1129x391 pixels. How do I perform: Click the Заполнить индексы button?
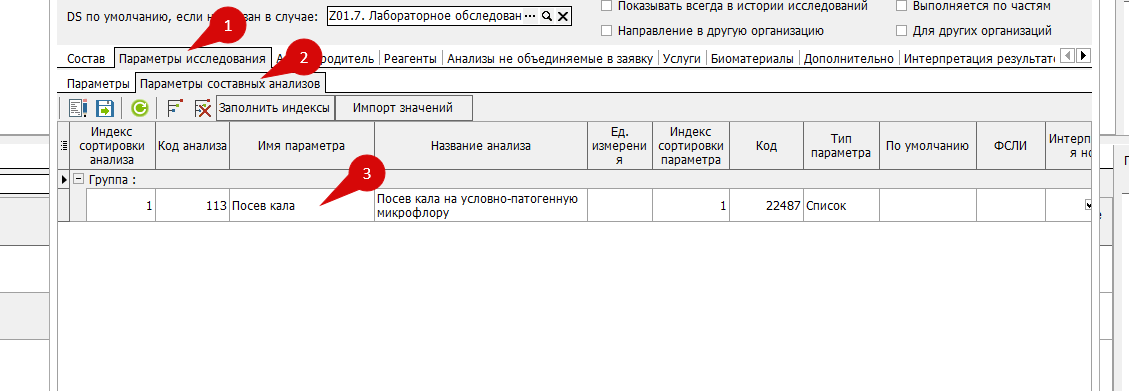pyautogui.click(x=274, y=108)
